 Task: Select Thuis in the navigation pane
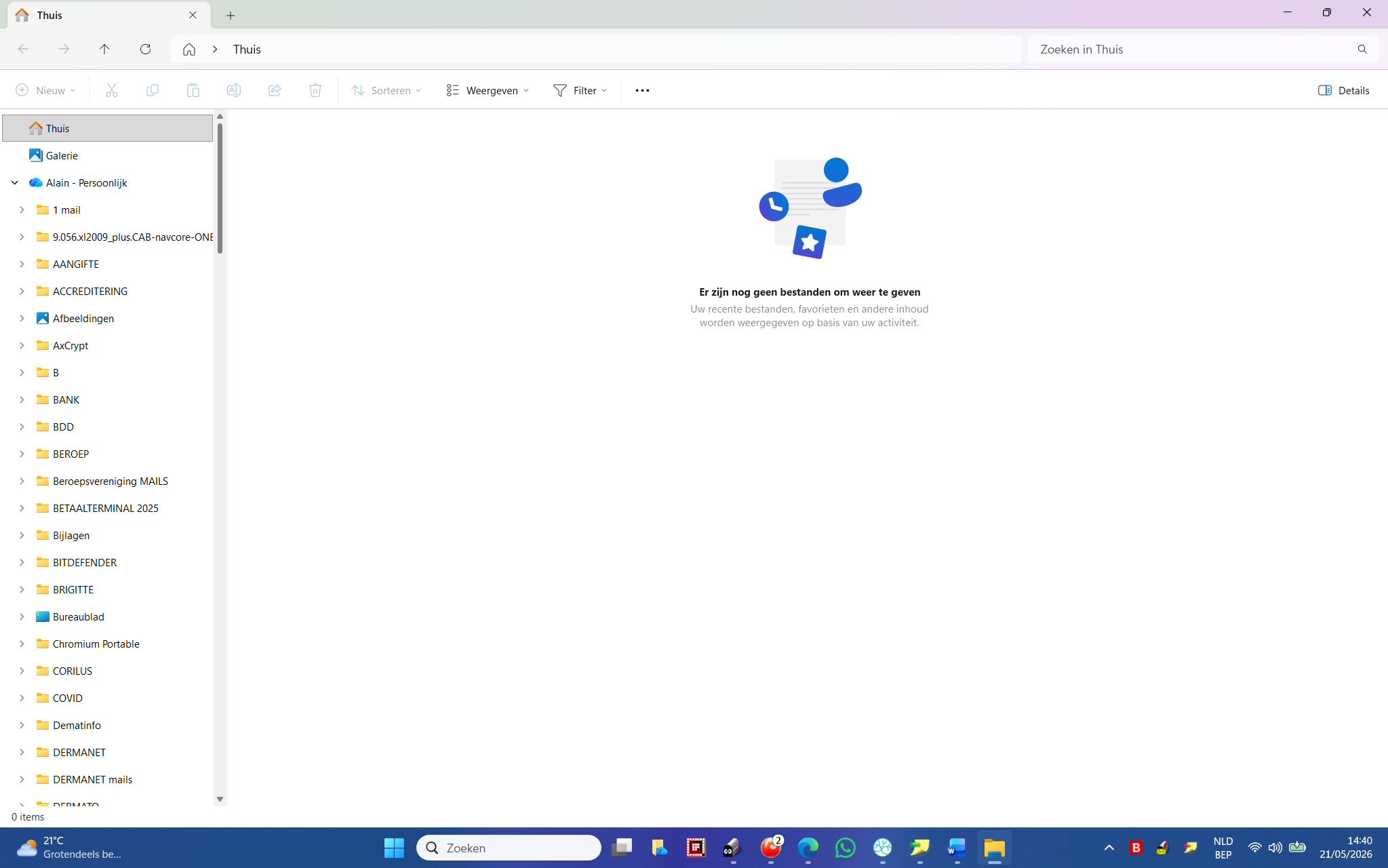(x=108, y=128)
